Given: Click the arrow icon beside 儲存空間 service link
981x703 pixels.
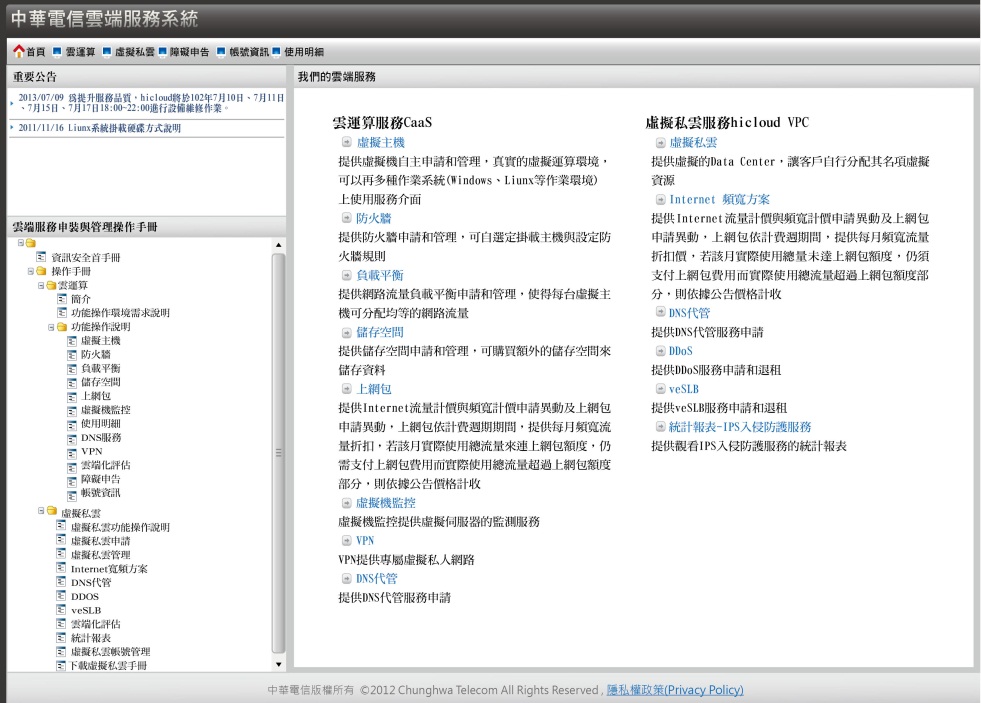Looking at the screenshot, I should point(347,332).
